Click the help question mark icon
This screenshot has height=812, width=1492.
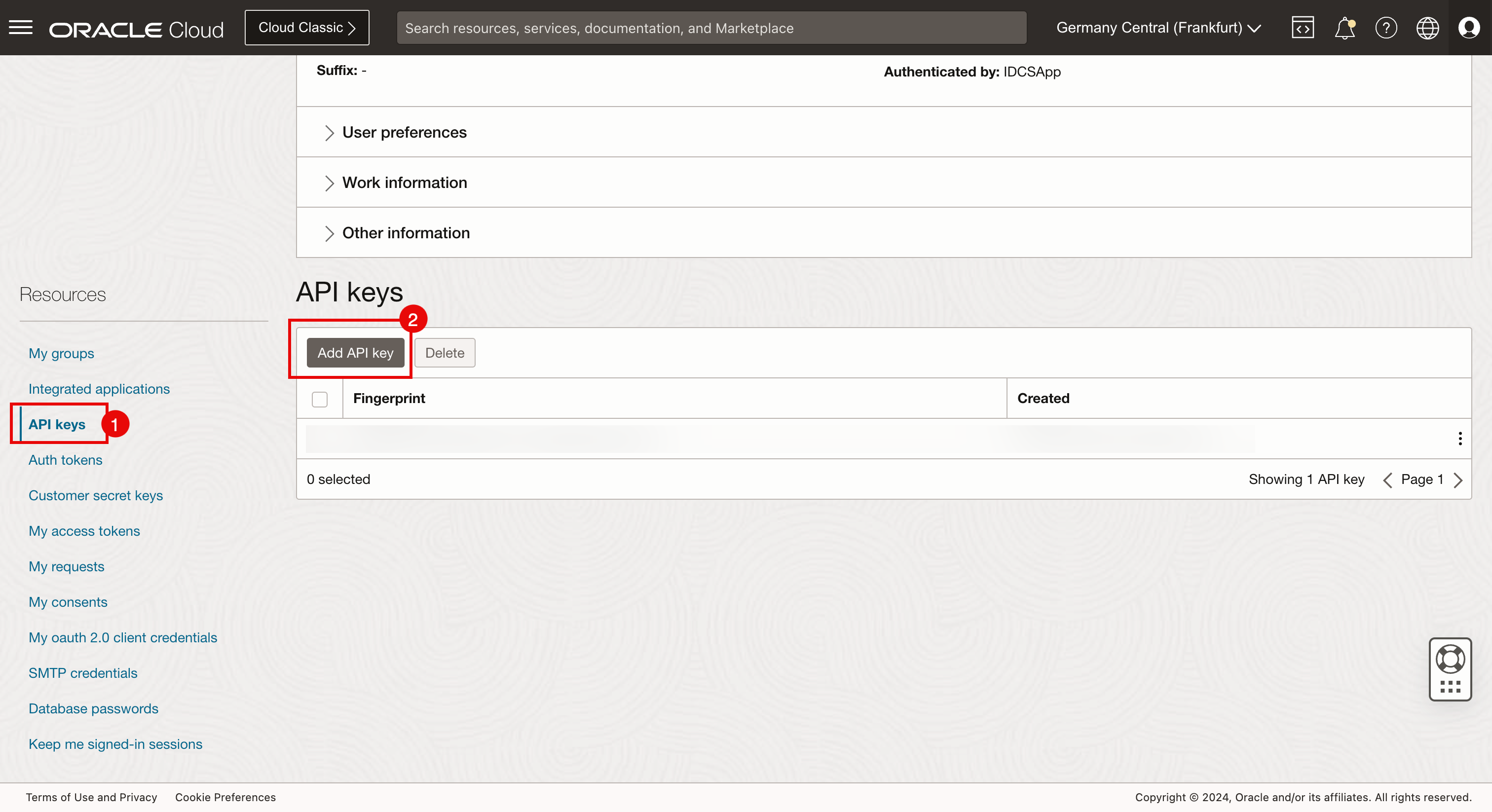[1386, 28]
